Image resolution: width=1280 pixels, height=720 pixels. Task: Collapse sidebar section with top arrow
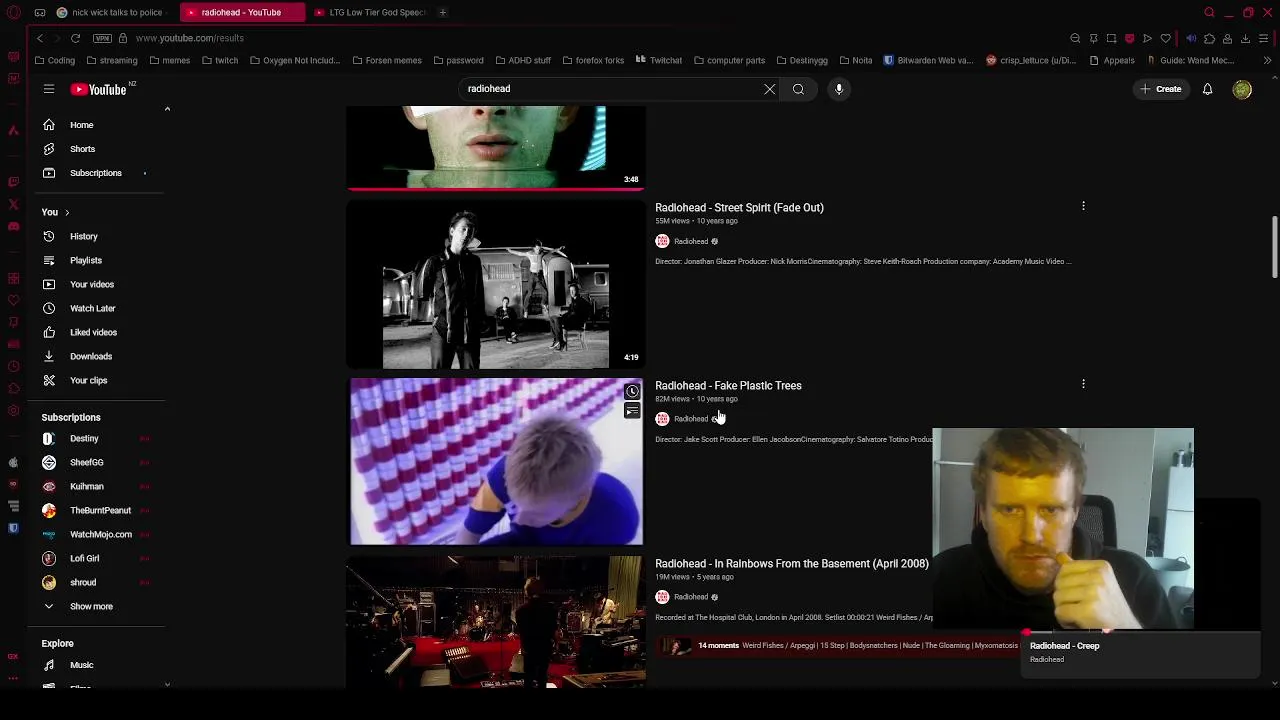[x=167, y=109]
